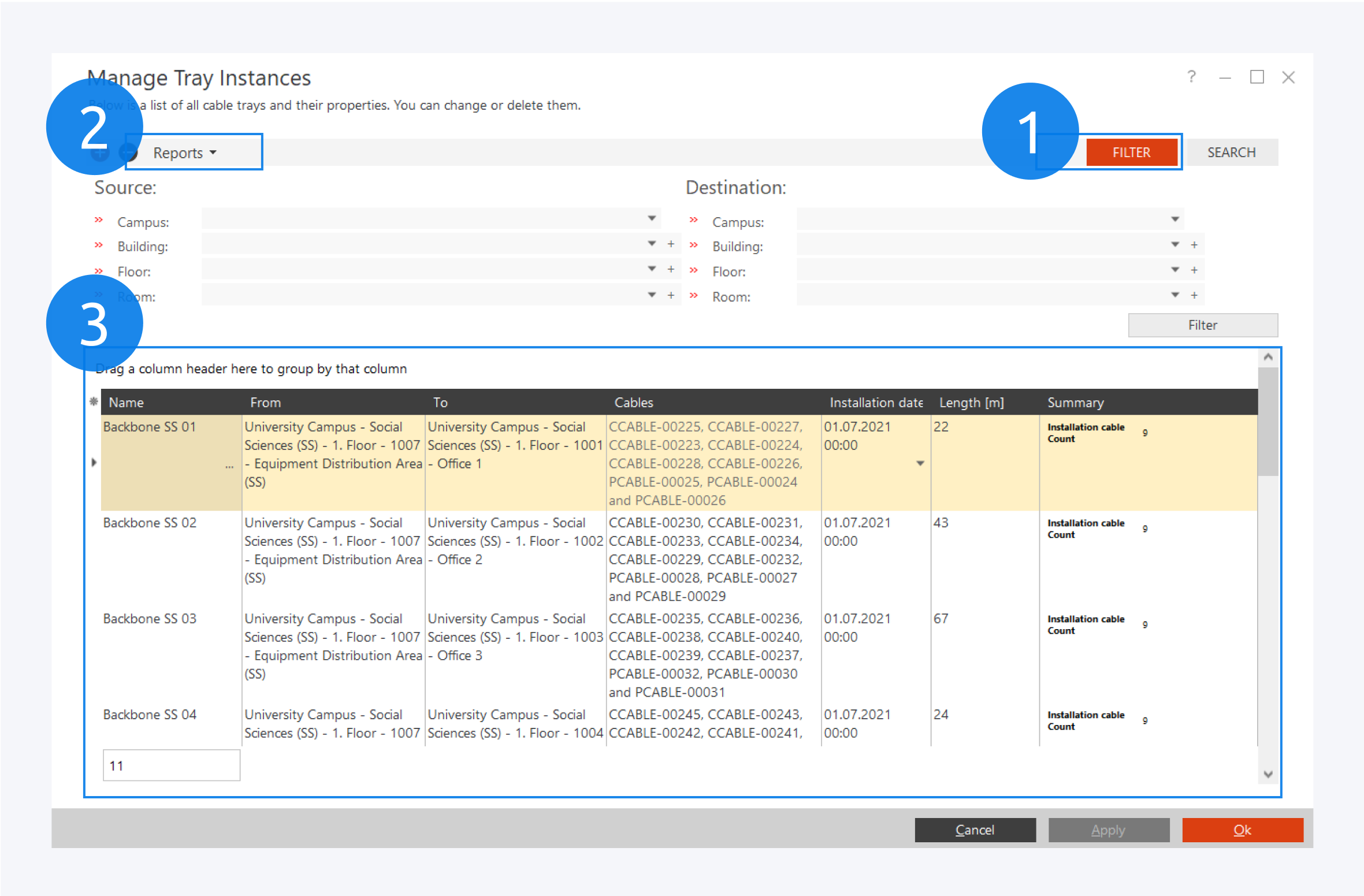
Task: Click the plus icon next to Source Floor
Action: click(x=671, y=269)
